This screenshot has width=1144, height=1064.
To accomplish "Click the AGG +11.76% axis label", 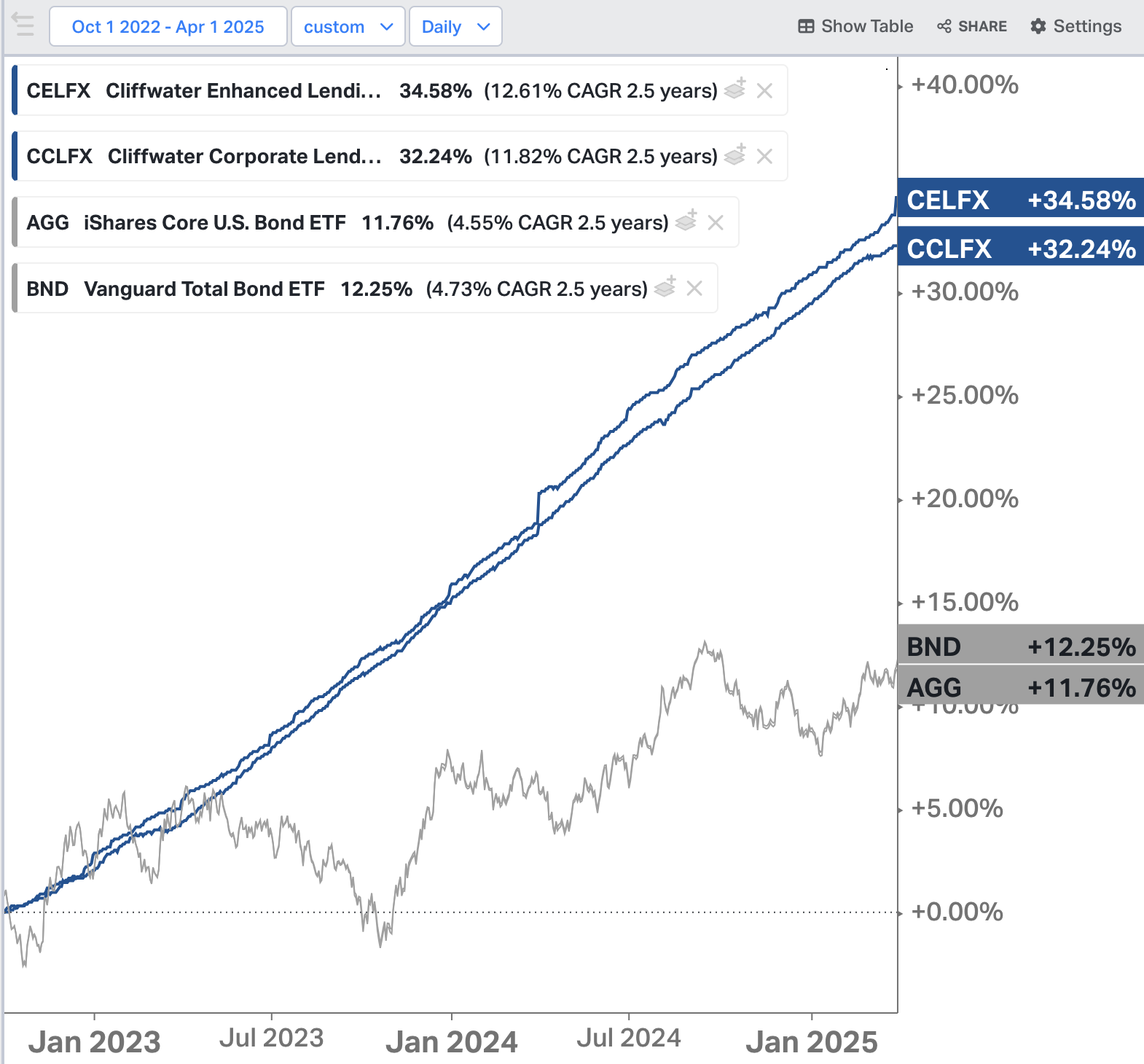I will (1021, 686).
